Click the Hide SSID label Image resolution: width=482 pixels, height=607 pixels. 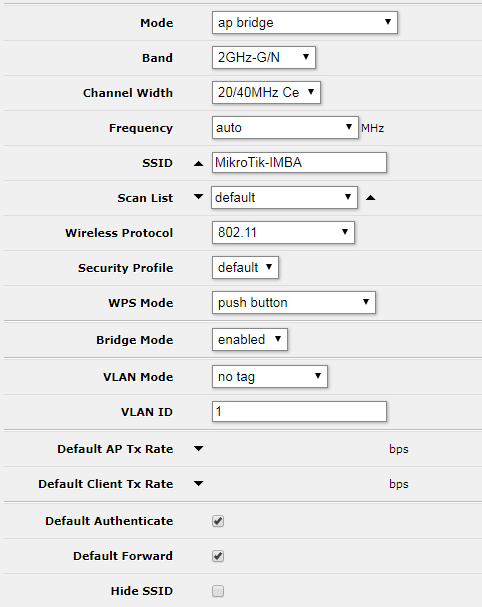coord(142,591)
